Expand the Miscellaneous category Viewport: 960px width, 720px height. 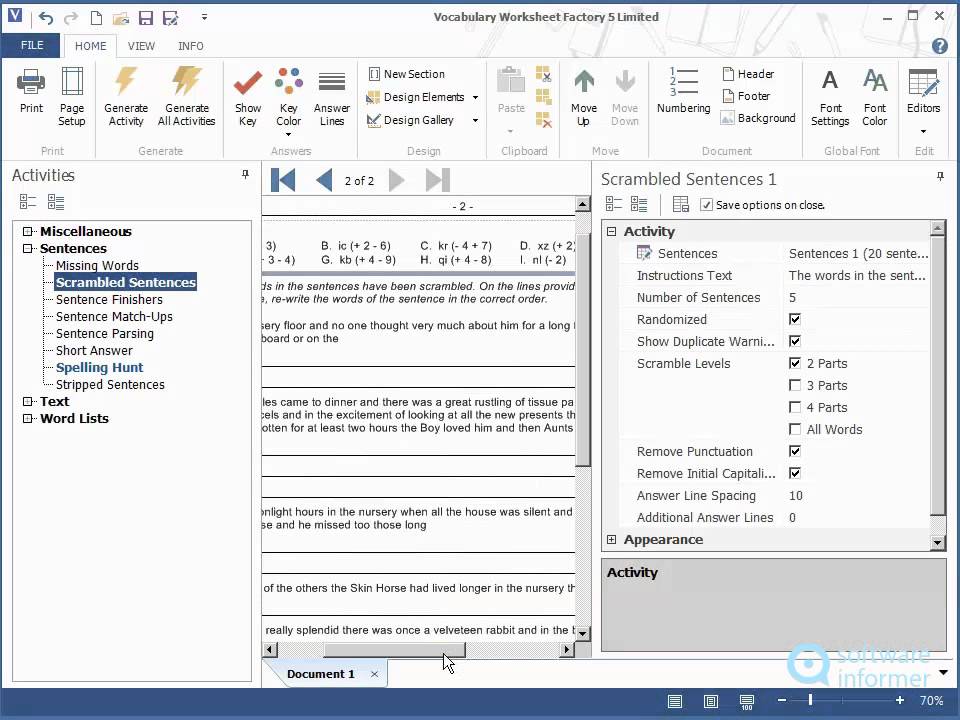tap(28, 231)
